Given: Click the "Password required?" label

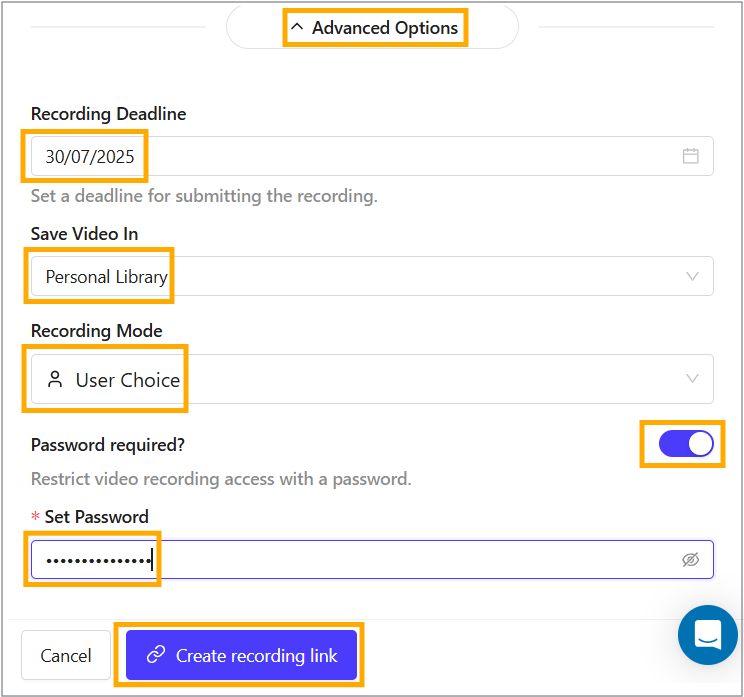Looking at the screenshot, I should 108,445.
